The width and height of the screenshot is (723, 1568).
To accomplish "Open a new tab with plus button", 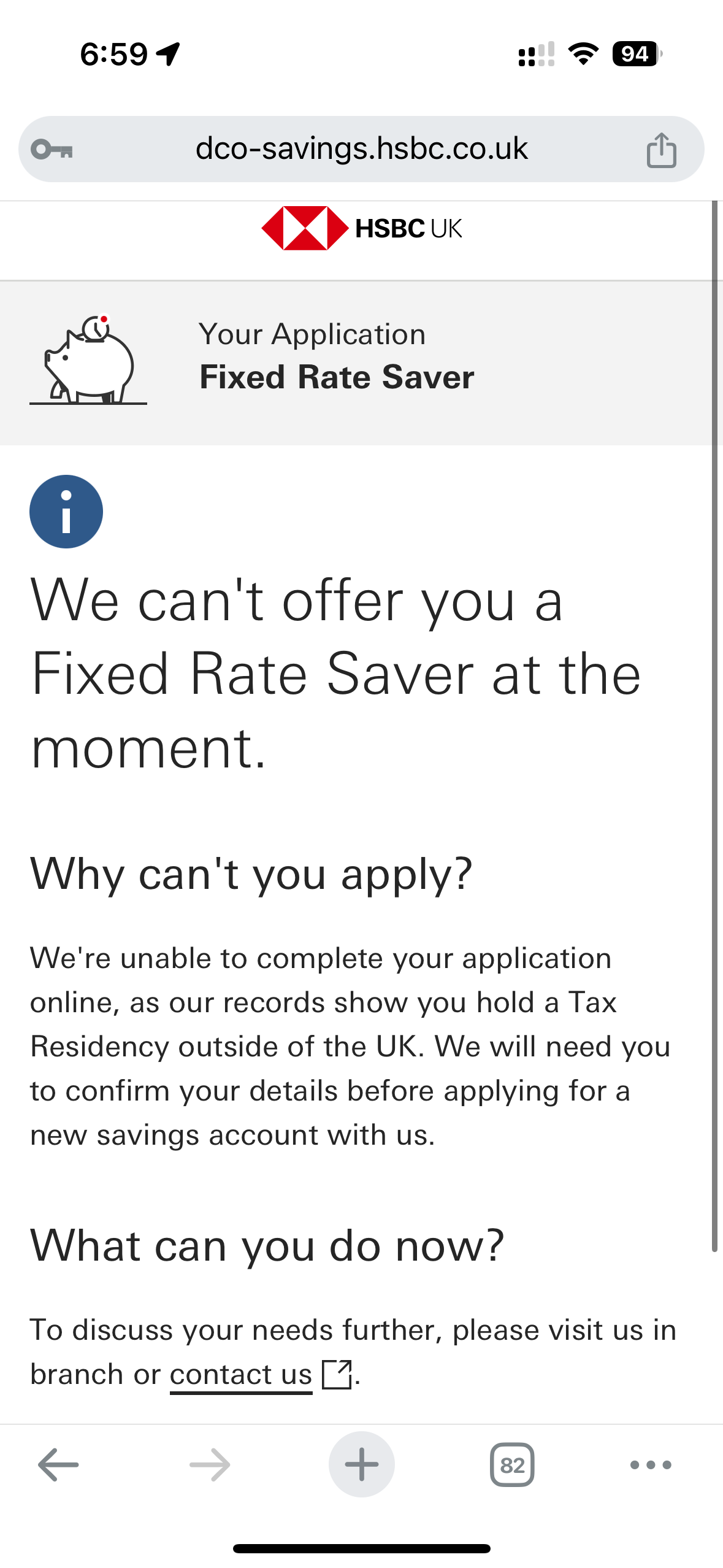I will pos(362,1464).
